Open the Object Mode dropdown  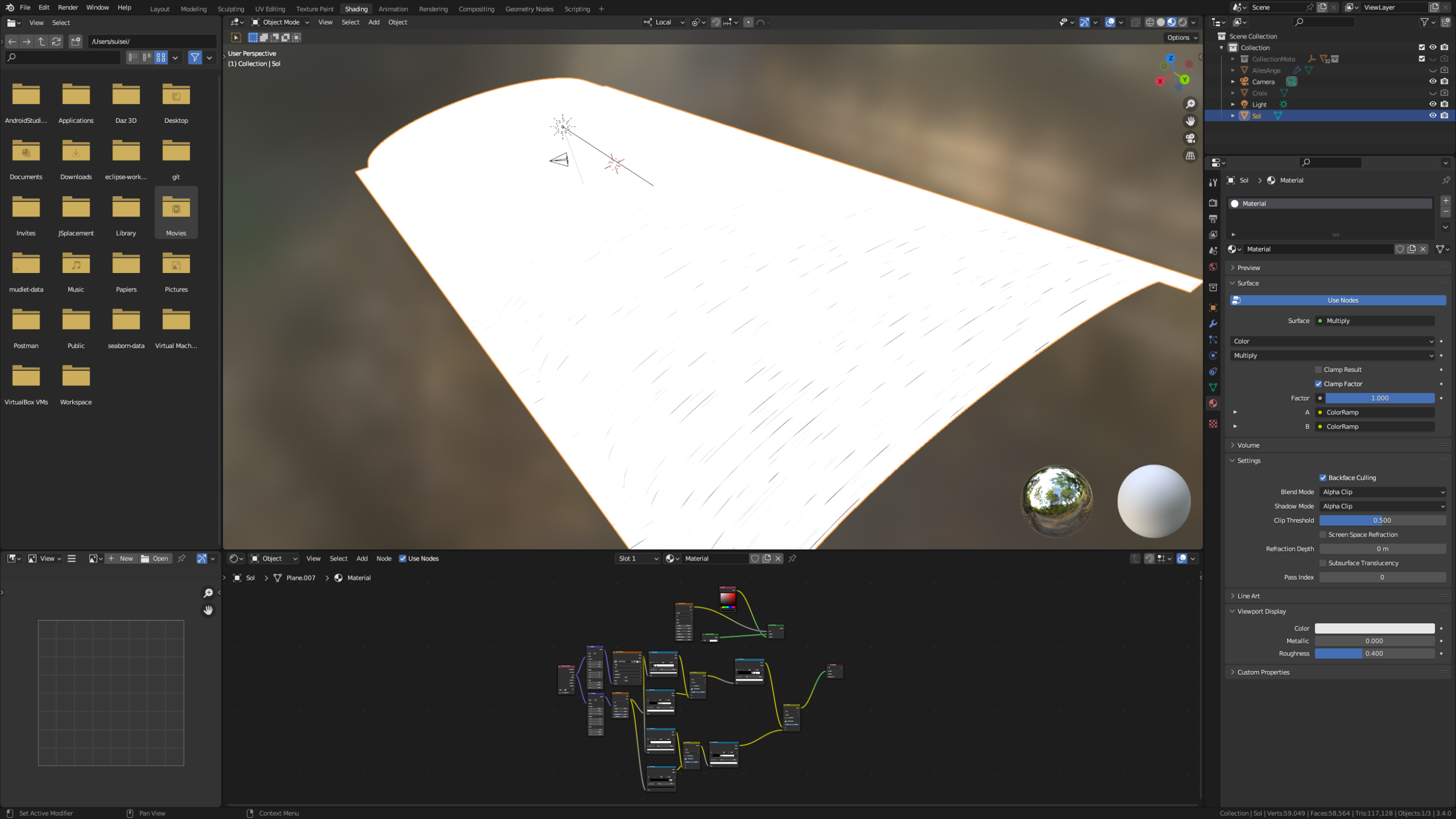pos(280,22)
